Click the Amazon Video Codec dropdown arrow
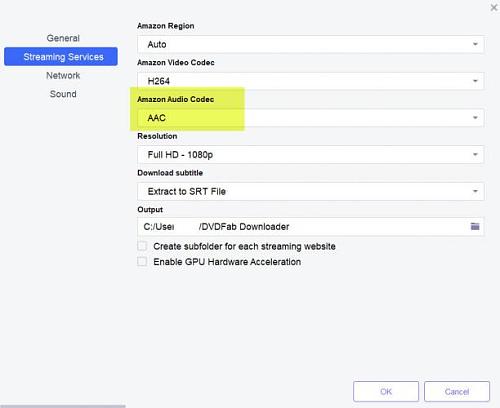 (x=475, y=81)
